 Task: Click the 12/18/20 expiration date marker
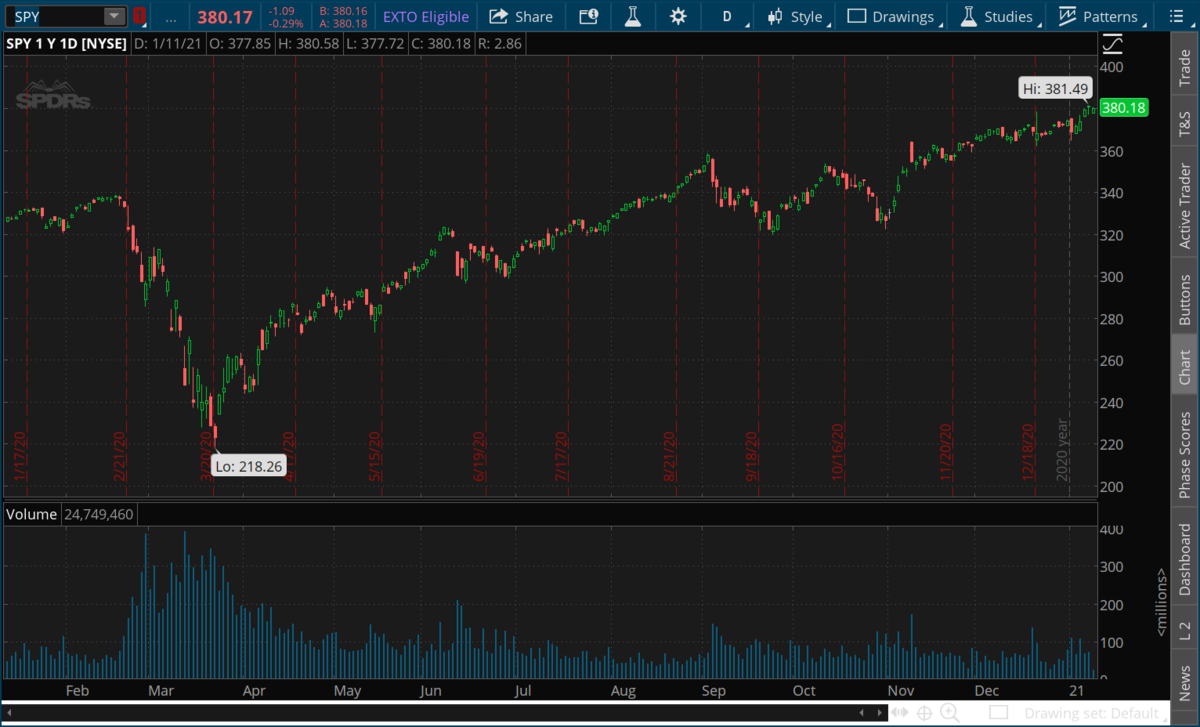coord(1028,455)
